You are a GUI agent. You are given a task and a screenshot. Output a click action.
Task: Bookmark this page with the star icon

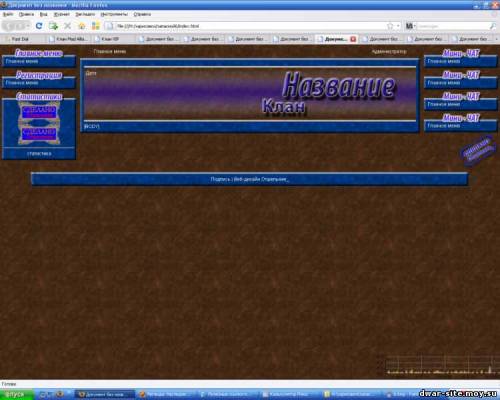(x=390, y=26)
